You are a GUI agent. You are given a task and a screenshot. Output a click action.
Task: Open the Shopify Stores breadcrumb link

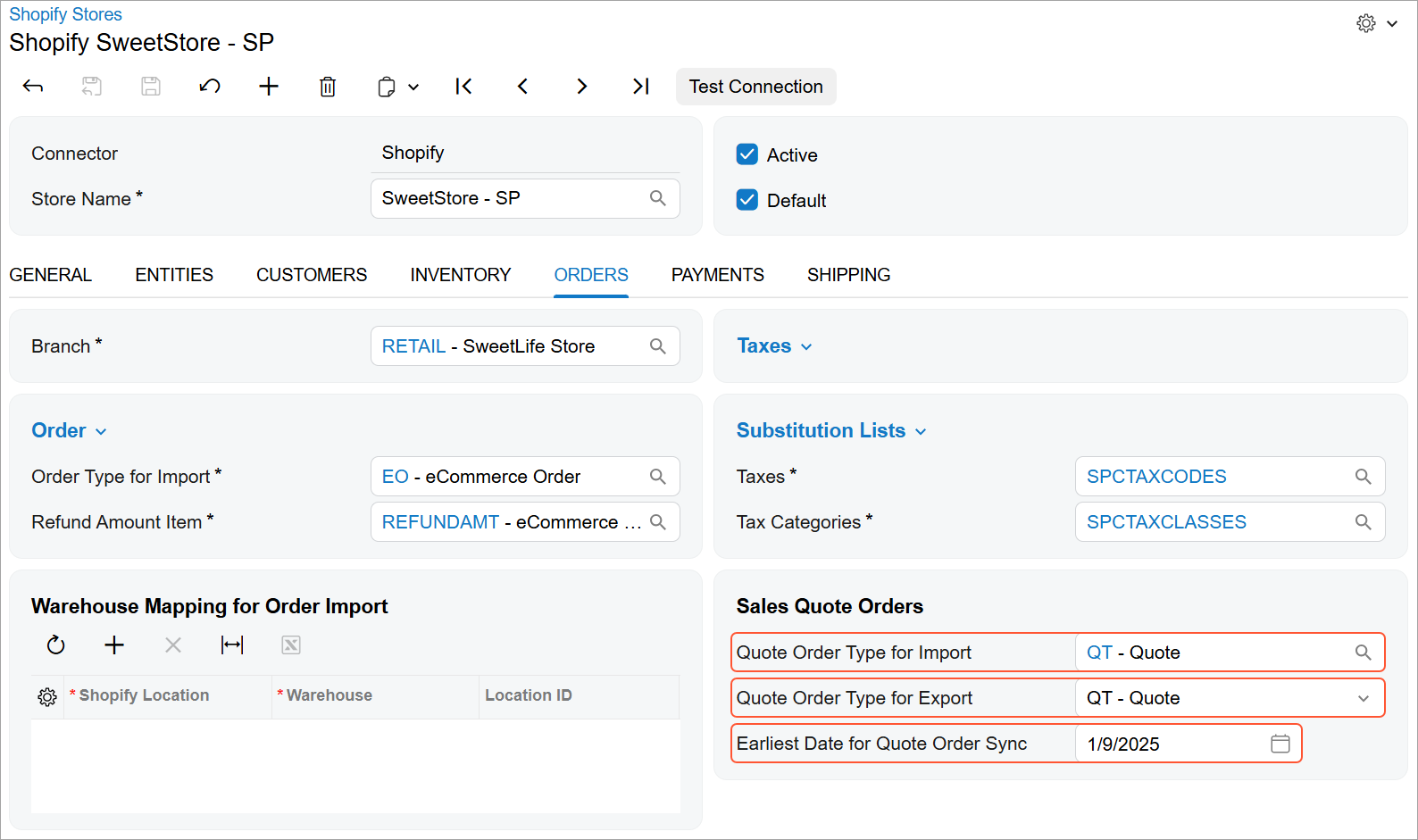pyautogui.click(x=65, y=14)
